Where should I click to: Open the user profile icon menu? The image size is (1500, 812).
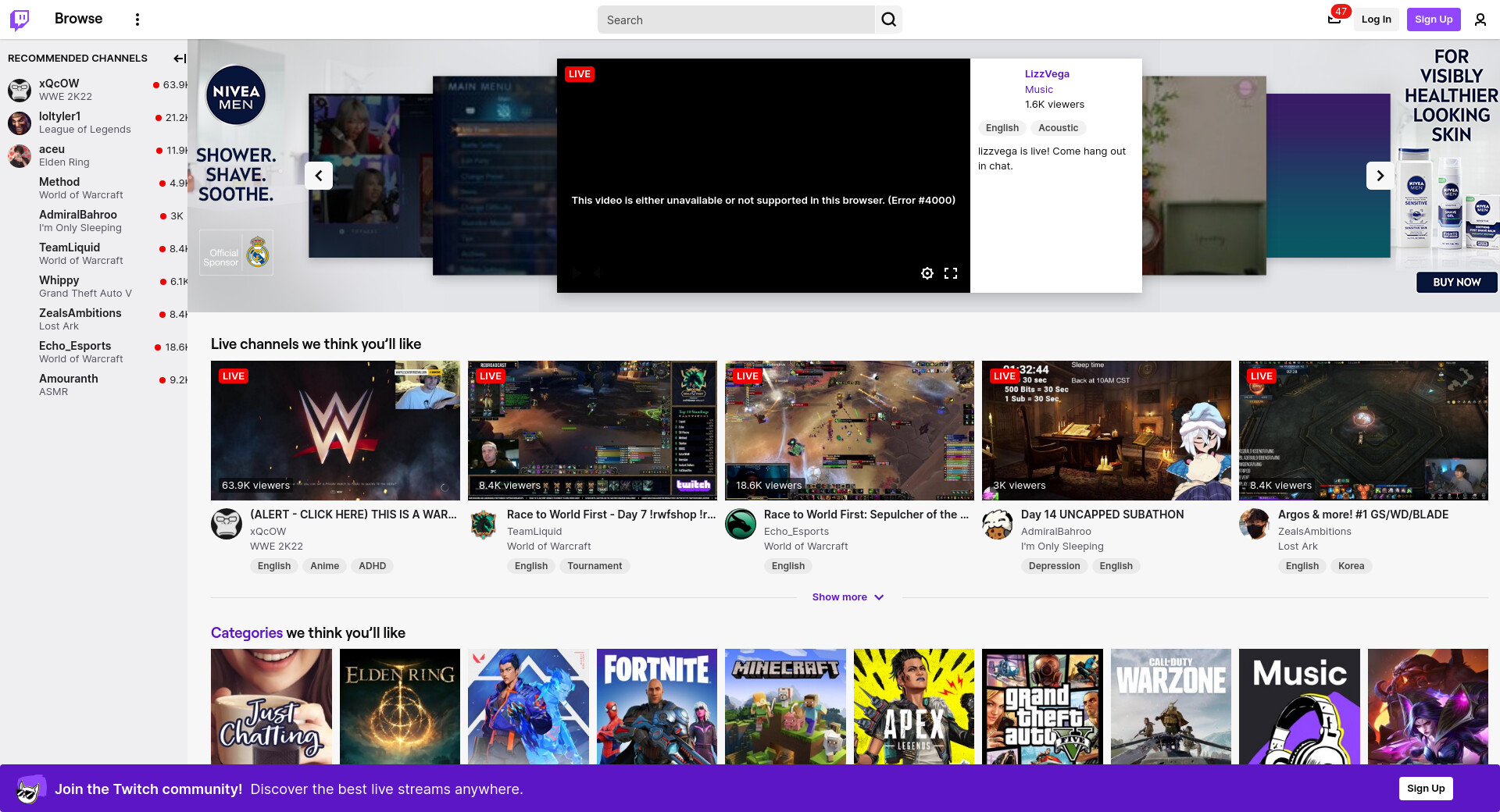1480,20
